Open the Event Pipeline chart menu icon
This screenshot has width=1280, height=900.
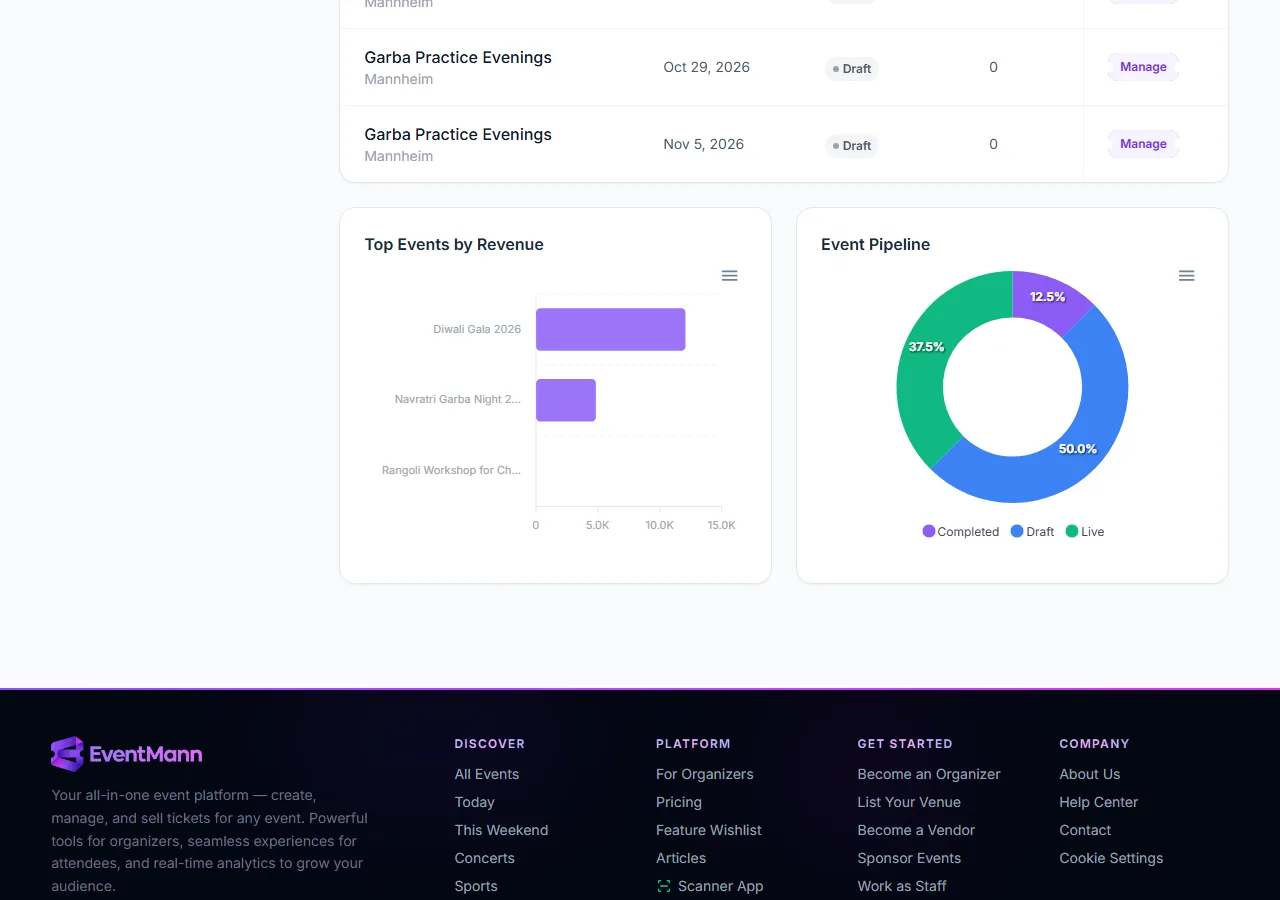click(1187, 276)
